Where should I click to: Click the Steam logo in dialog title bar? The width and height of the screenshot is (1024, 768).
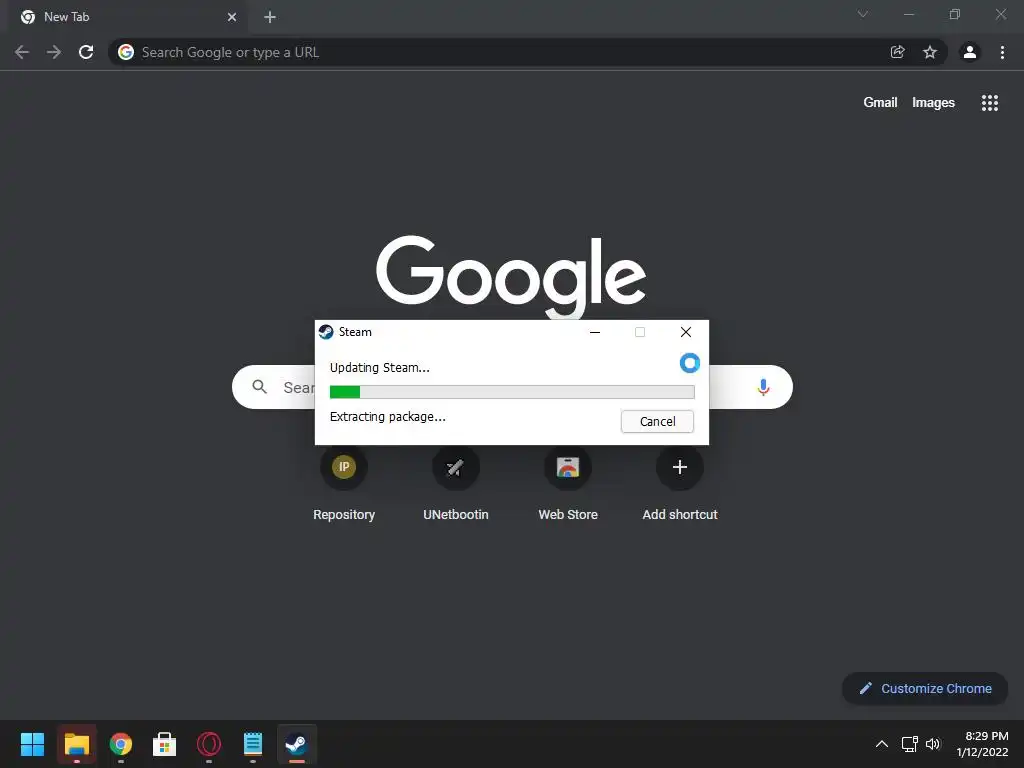(326, 332)
